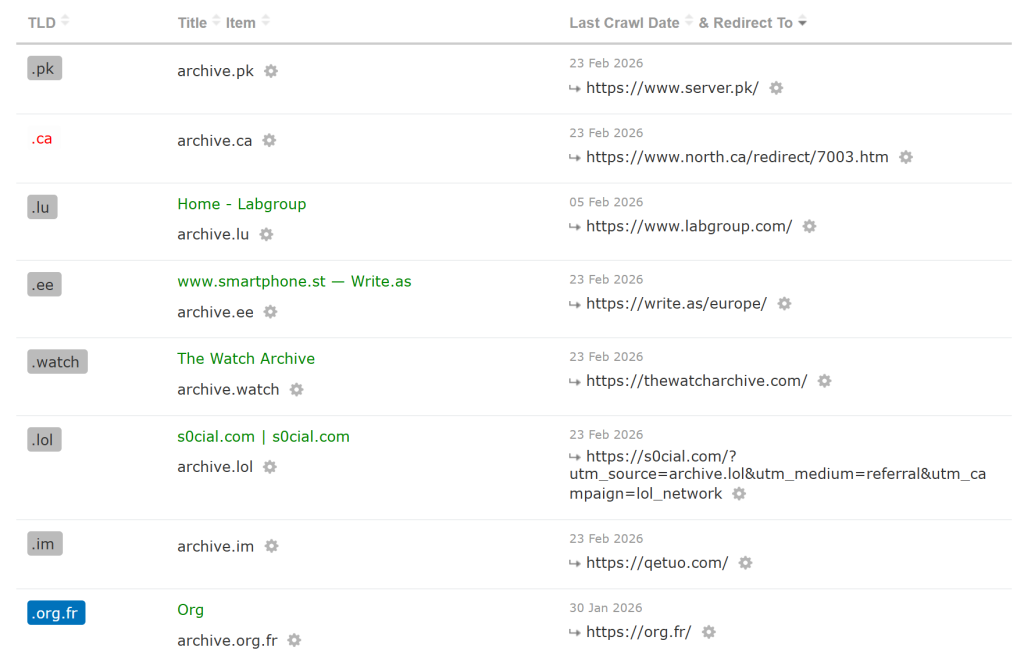Screen dimensions: 1024x651
Task: Click the gear after the north.ca redirect link
Action: tap(906, 157)
